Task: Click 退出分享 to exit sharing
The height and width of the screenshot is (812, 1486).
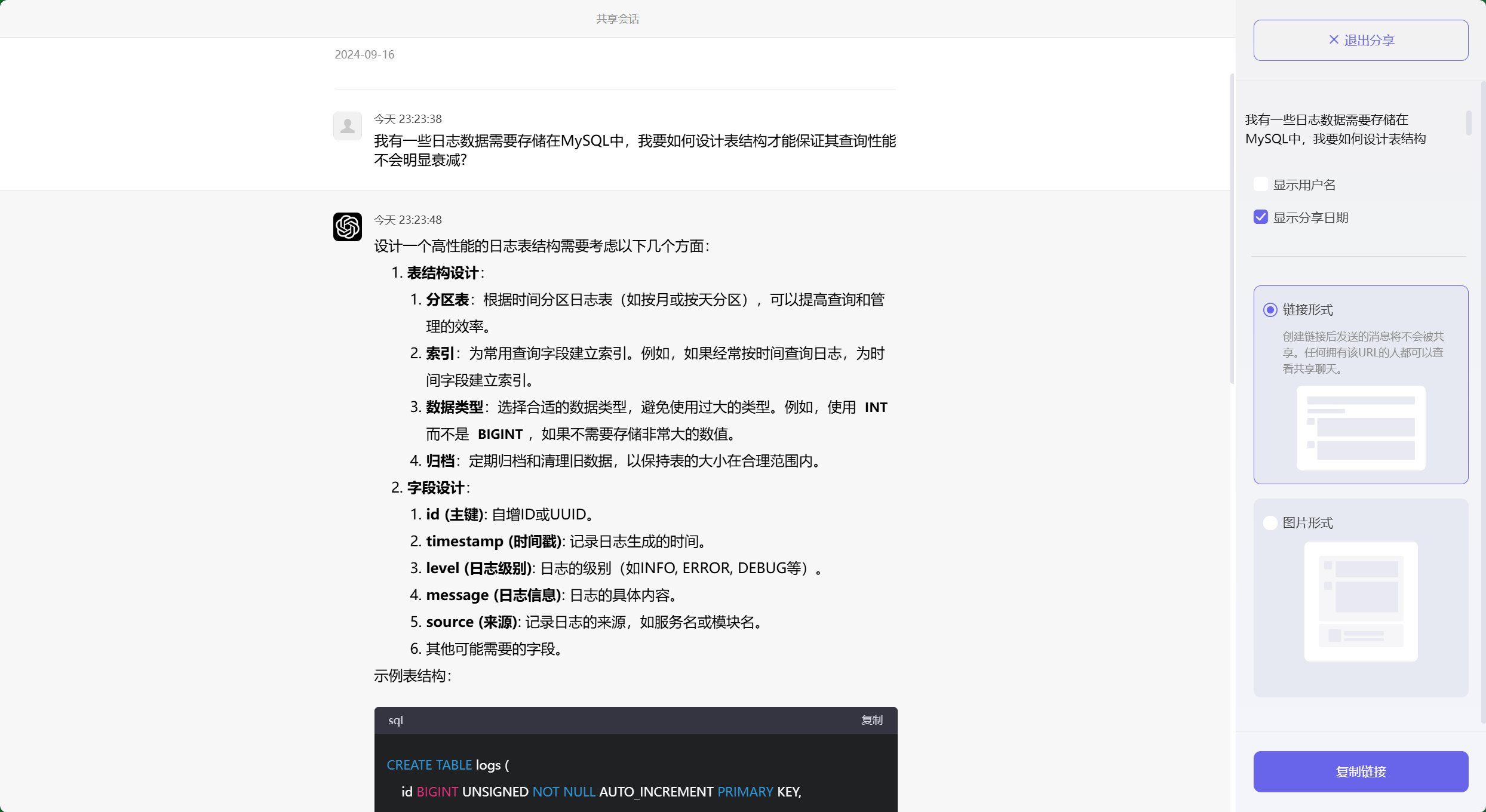Action: click(x=1360, y=39)
